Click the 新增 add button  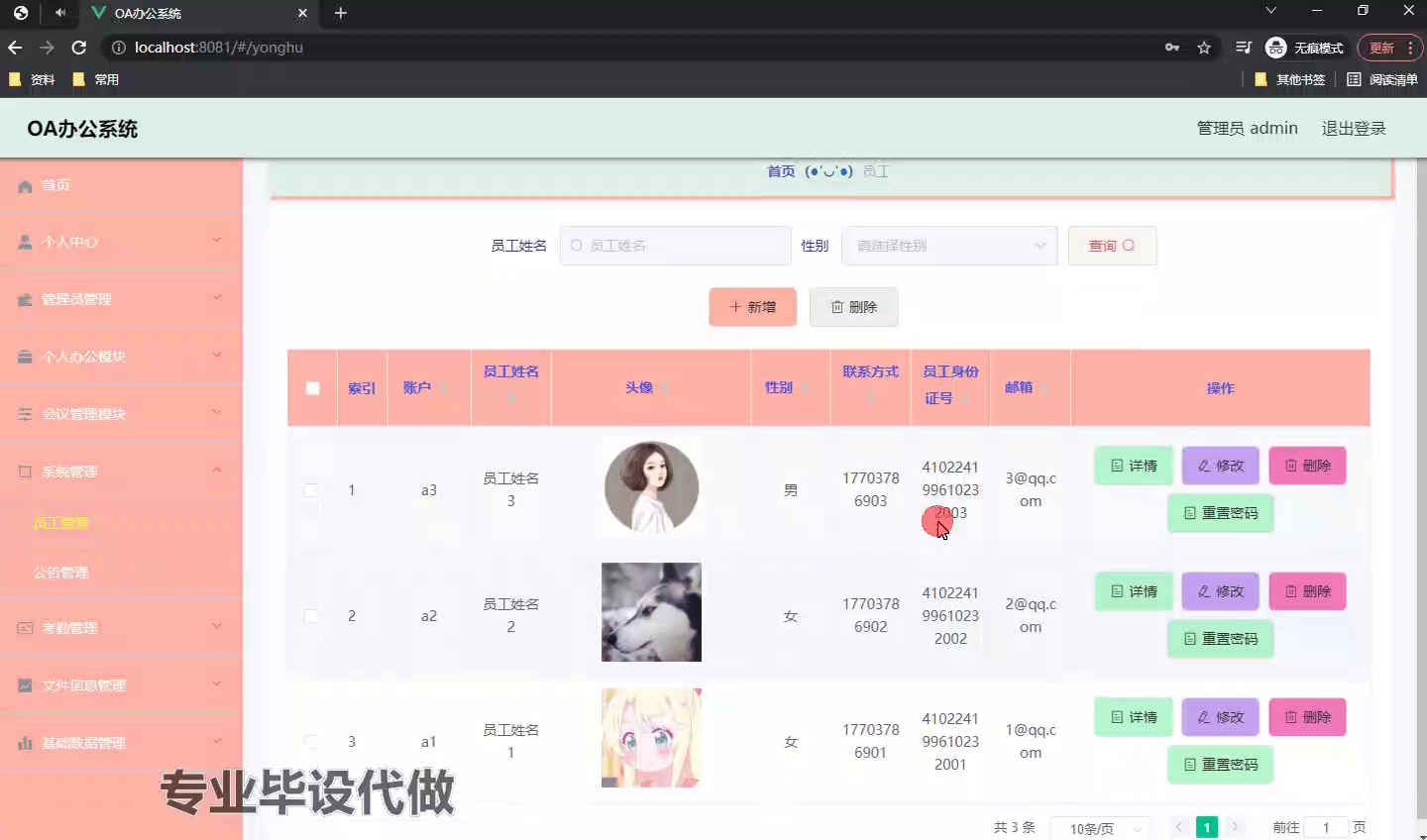753,307
